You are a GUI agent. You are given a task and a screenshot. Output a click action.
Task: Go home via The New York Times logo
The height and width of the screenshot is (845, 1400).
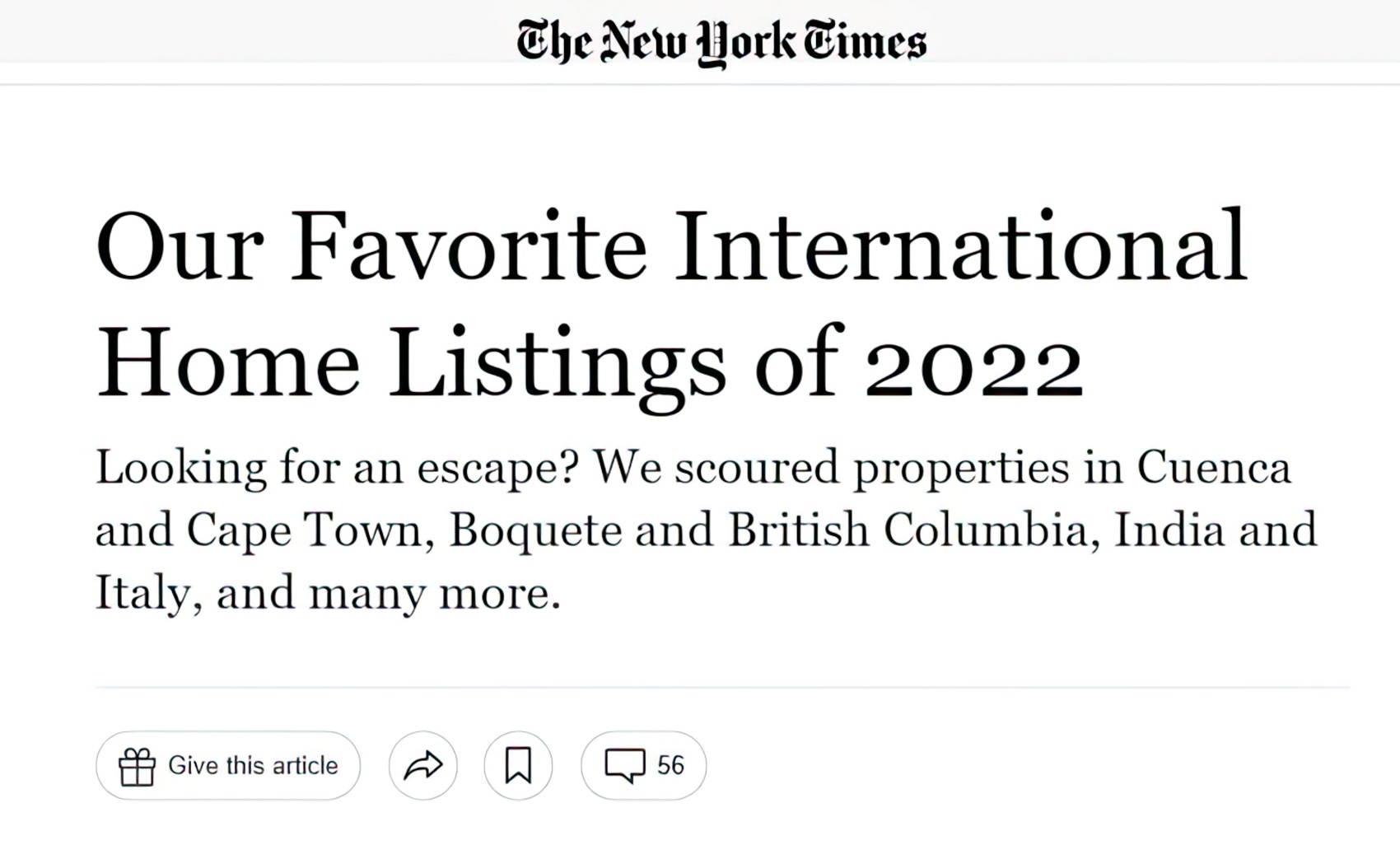(x=721, y=42)
